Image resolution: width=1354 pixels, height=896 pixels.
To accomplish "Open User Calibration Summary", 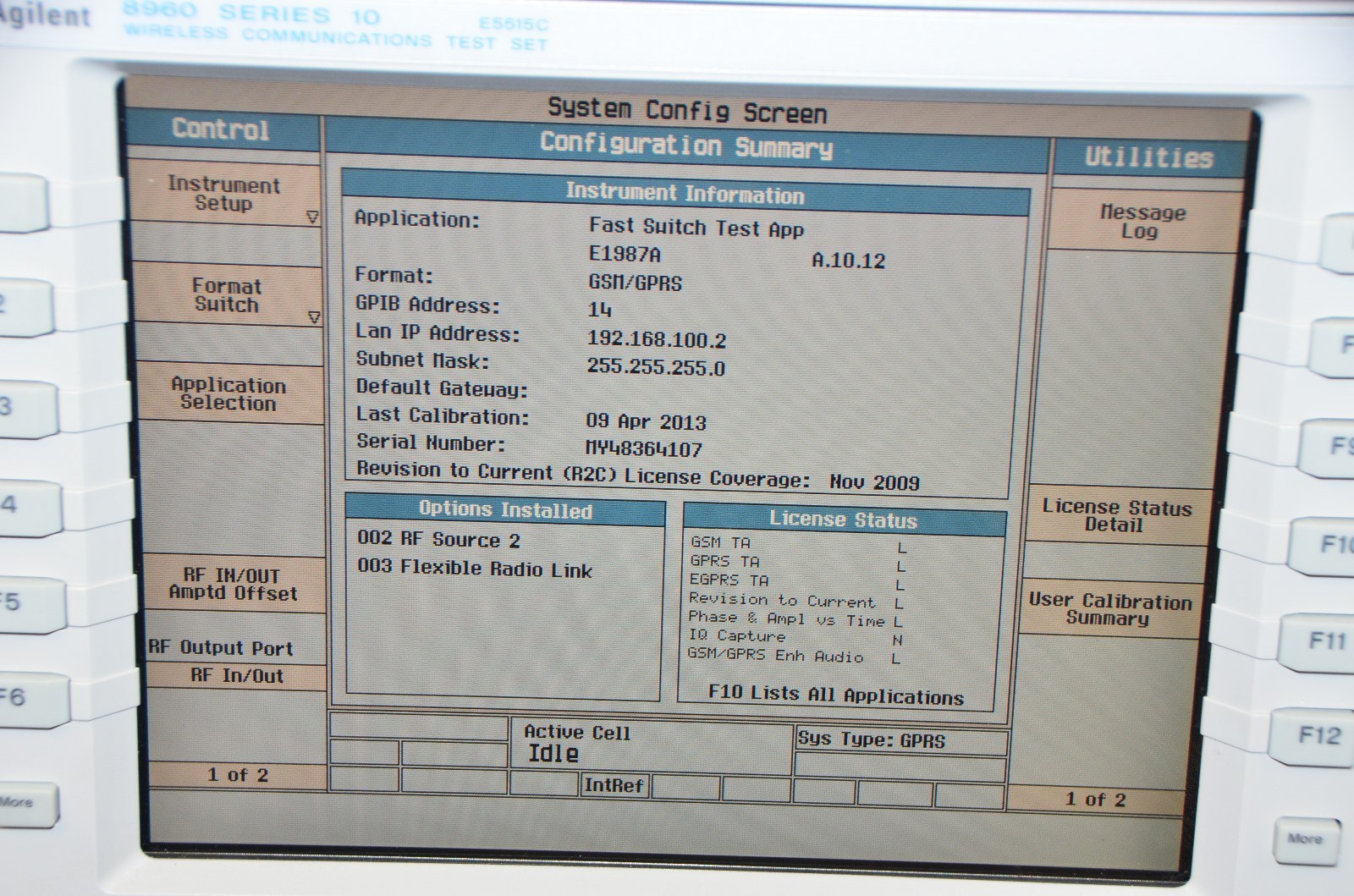I will tap(1109, 609).
